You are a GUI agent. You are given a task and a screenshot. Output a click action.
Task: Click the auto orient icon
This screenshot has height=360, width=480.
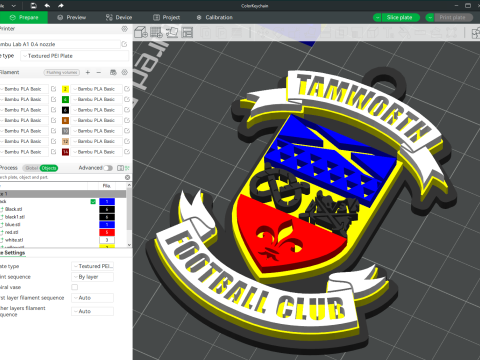tap(172, 32)
